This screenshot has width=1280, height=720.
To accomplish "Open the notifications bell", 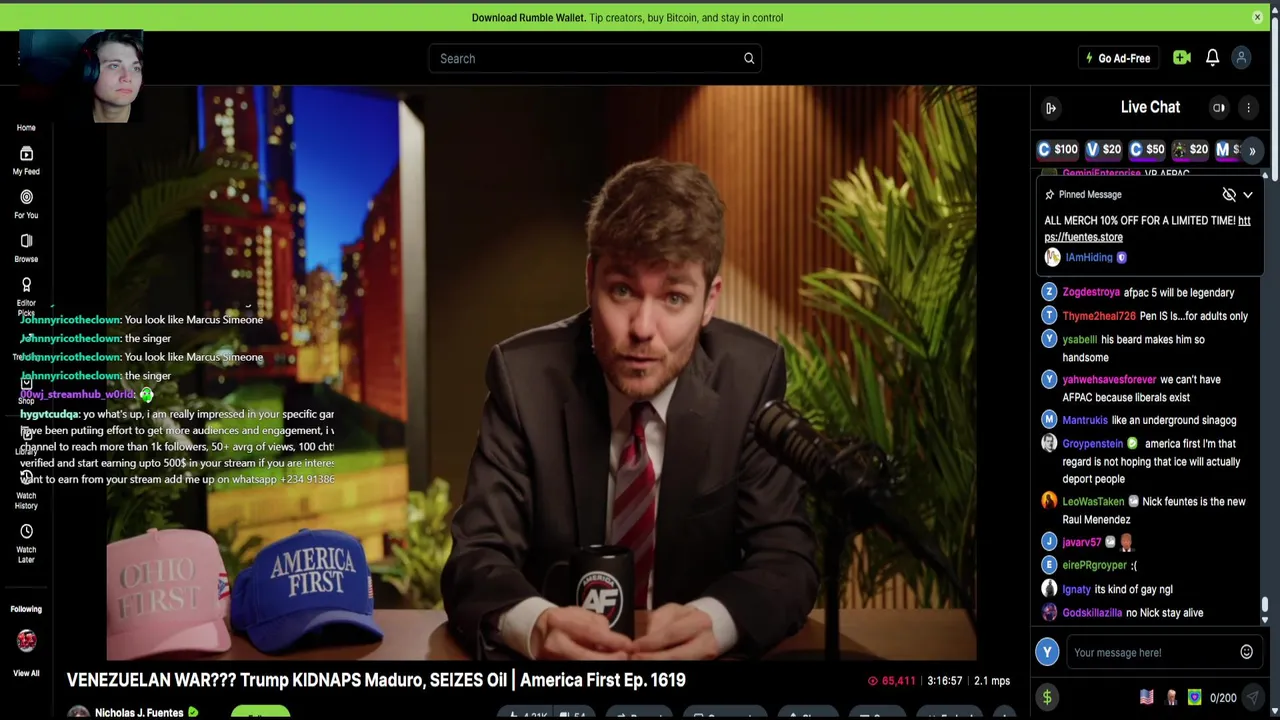I will coord(1212,58).
